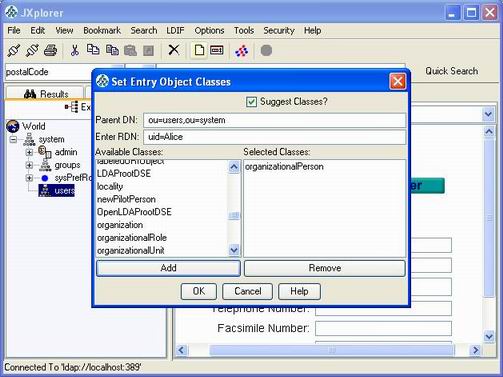Click the Parent DN input field
This screenshot has height=377, width=503.
(x=275, y=120)
